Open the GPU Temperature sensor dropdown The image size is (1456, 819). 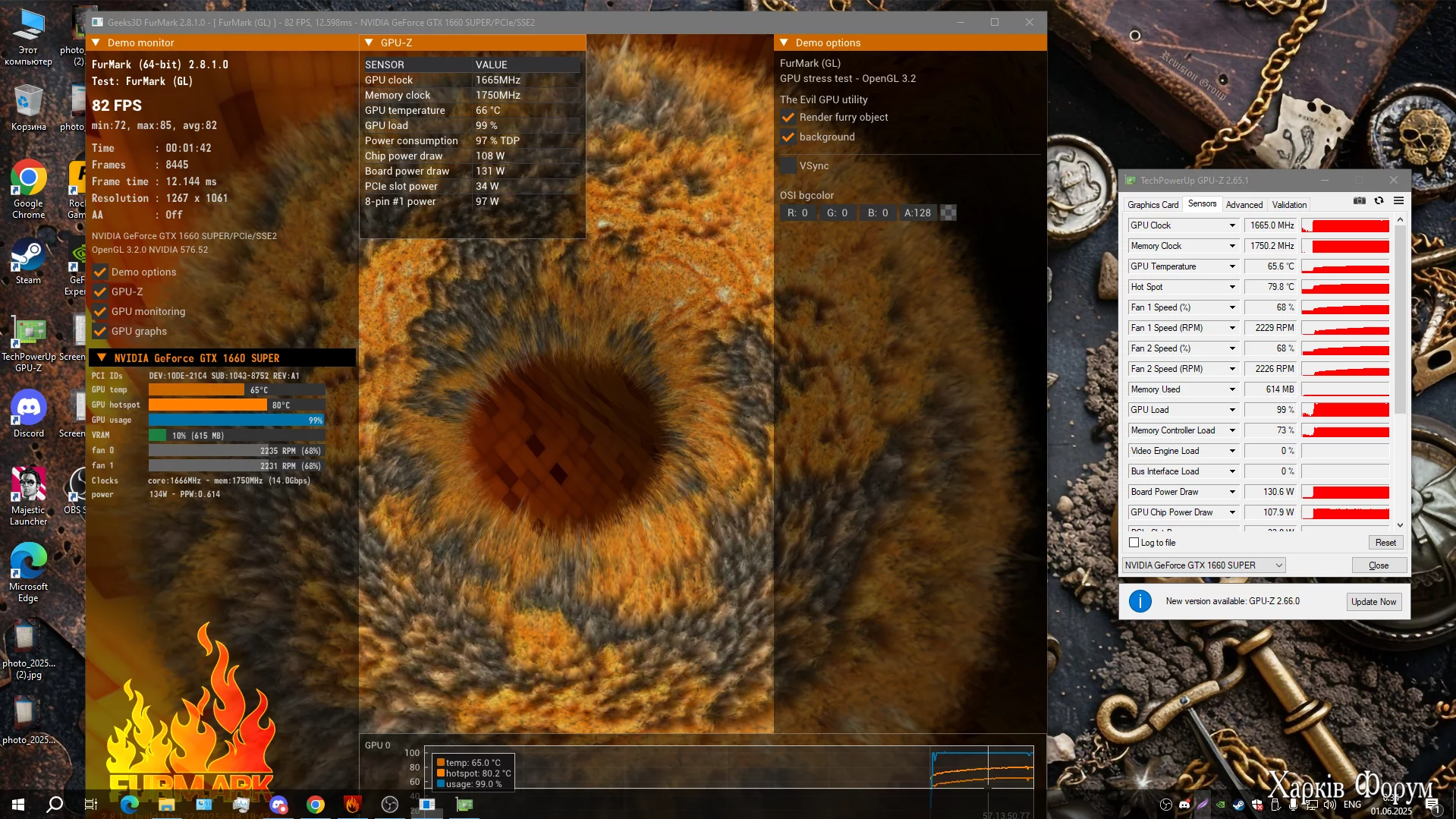[x=1232, y=266]
